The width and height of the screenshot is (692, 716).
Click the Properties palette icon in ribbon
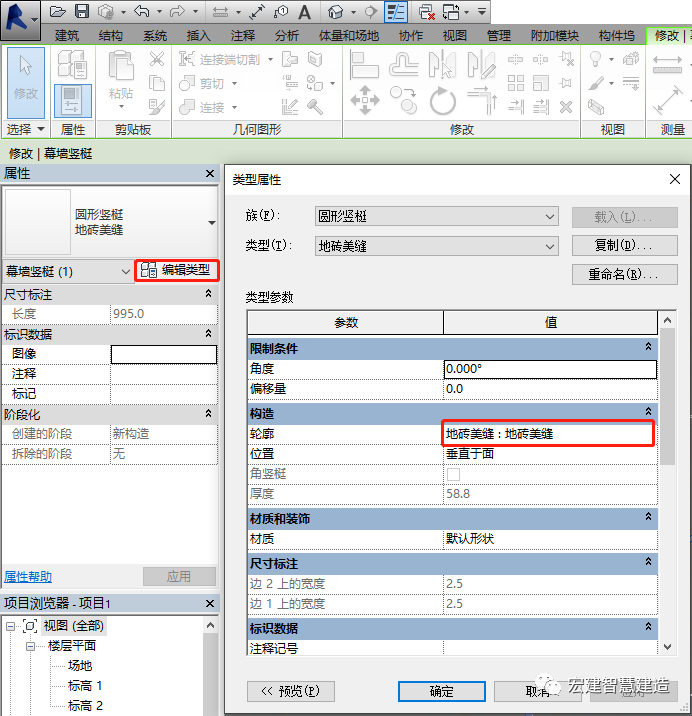[x=73, y=101]
